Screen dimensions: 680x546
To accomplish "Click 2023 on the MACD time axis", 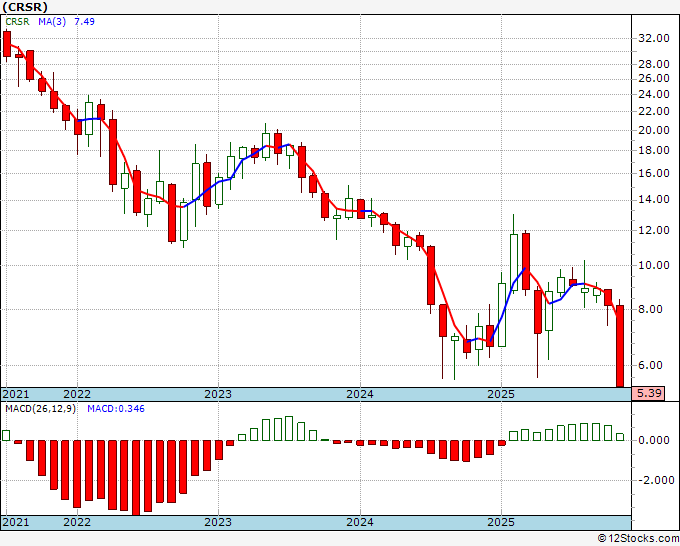I will [218, 522].
